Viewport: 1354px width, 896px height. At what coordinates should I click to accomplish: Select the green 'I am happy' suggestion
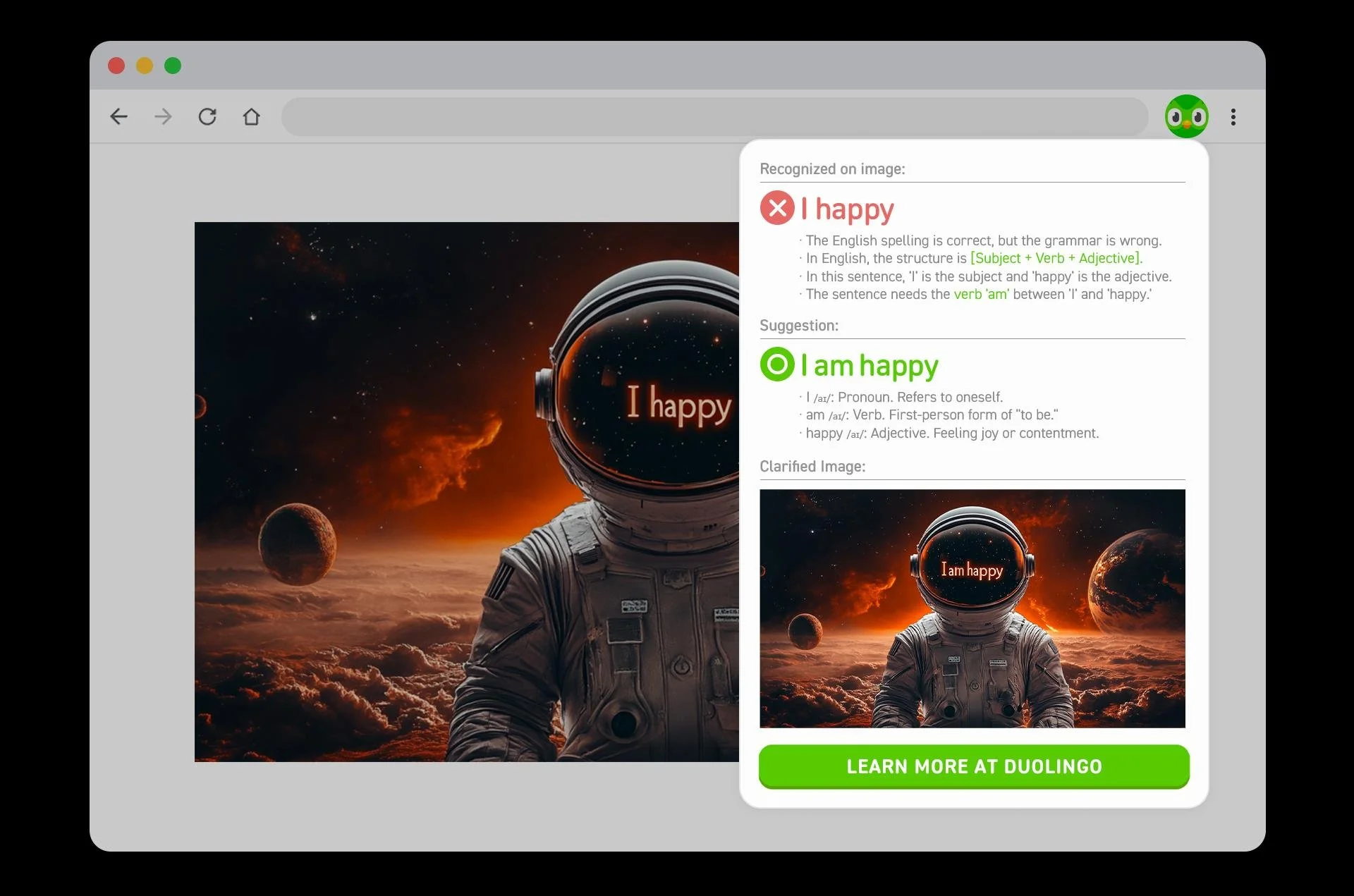(x=870, y=366)
